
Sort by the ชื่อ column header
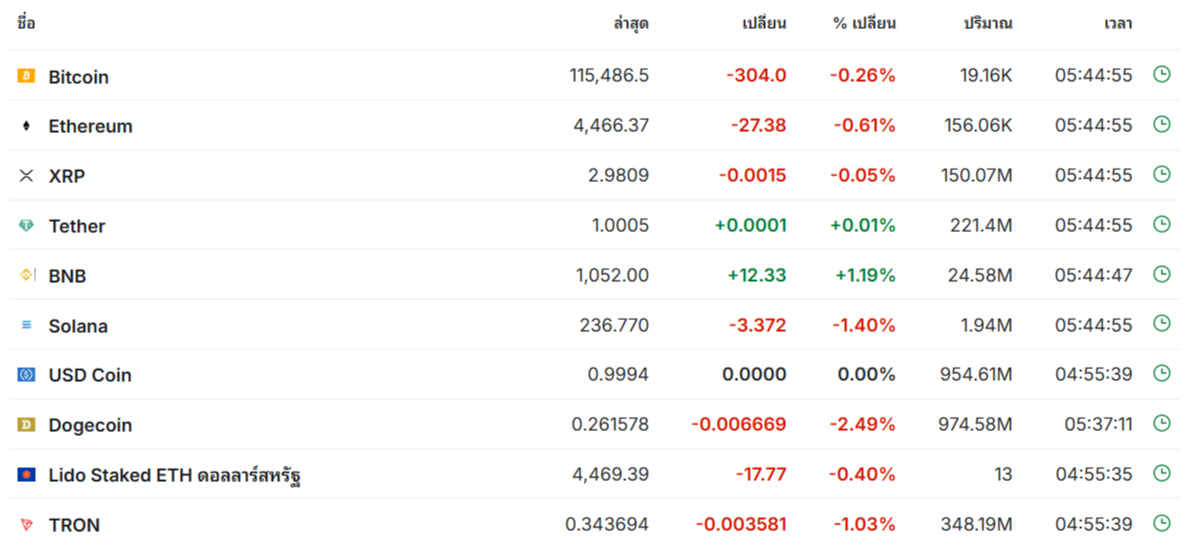(25, 23)
